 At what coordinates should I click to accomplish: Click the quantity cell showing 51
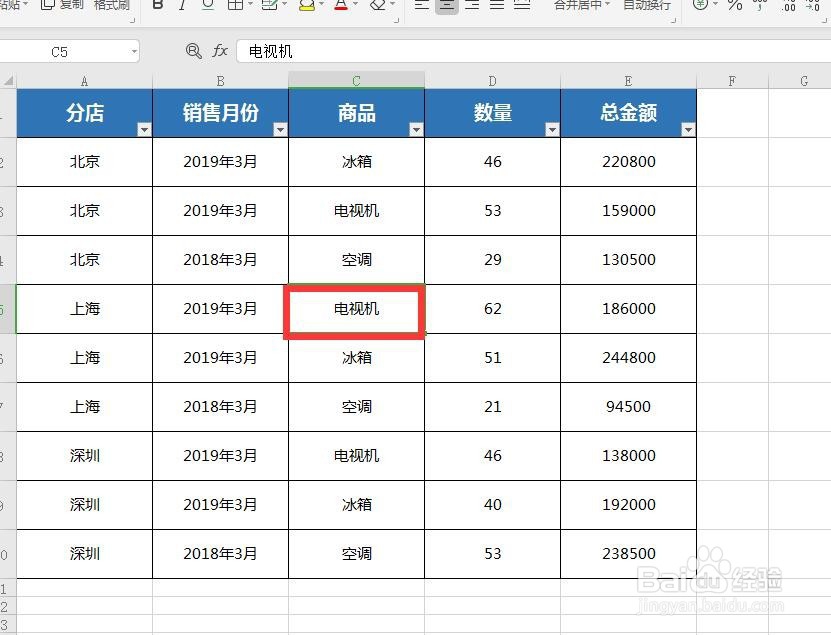(492, 358)
